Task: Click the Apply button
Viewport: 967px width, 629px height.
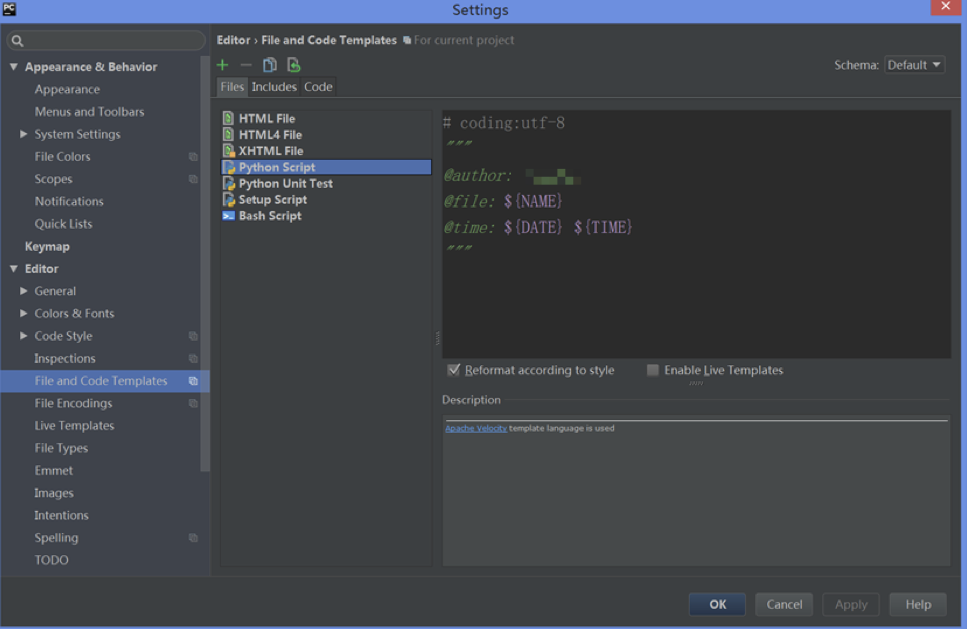Action: (x=851, y=604)
